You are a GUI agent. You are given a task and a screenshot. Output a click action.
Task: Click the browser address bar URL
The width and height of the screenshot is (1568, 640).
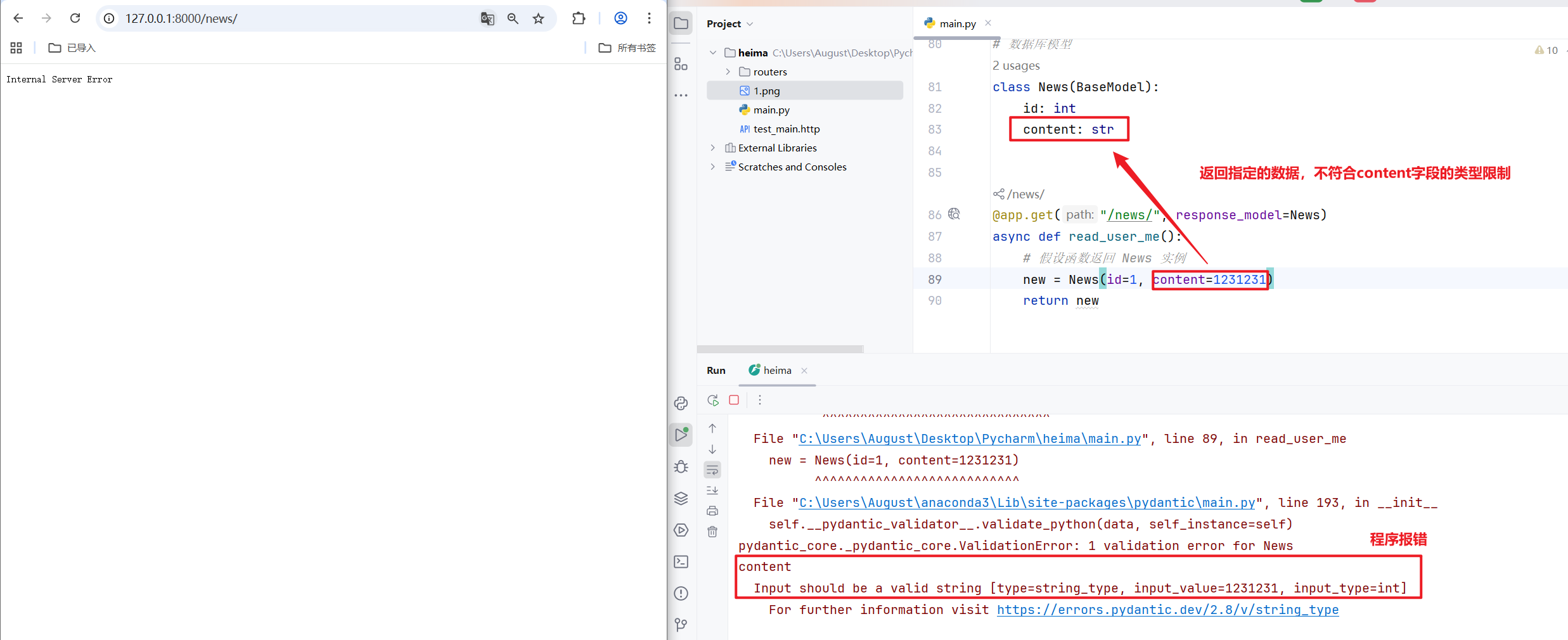coord(181,18)
